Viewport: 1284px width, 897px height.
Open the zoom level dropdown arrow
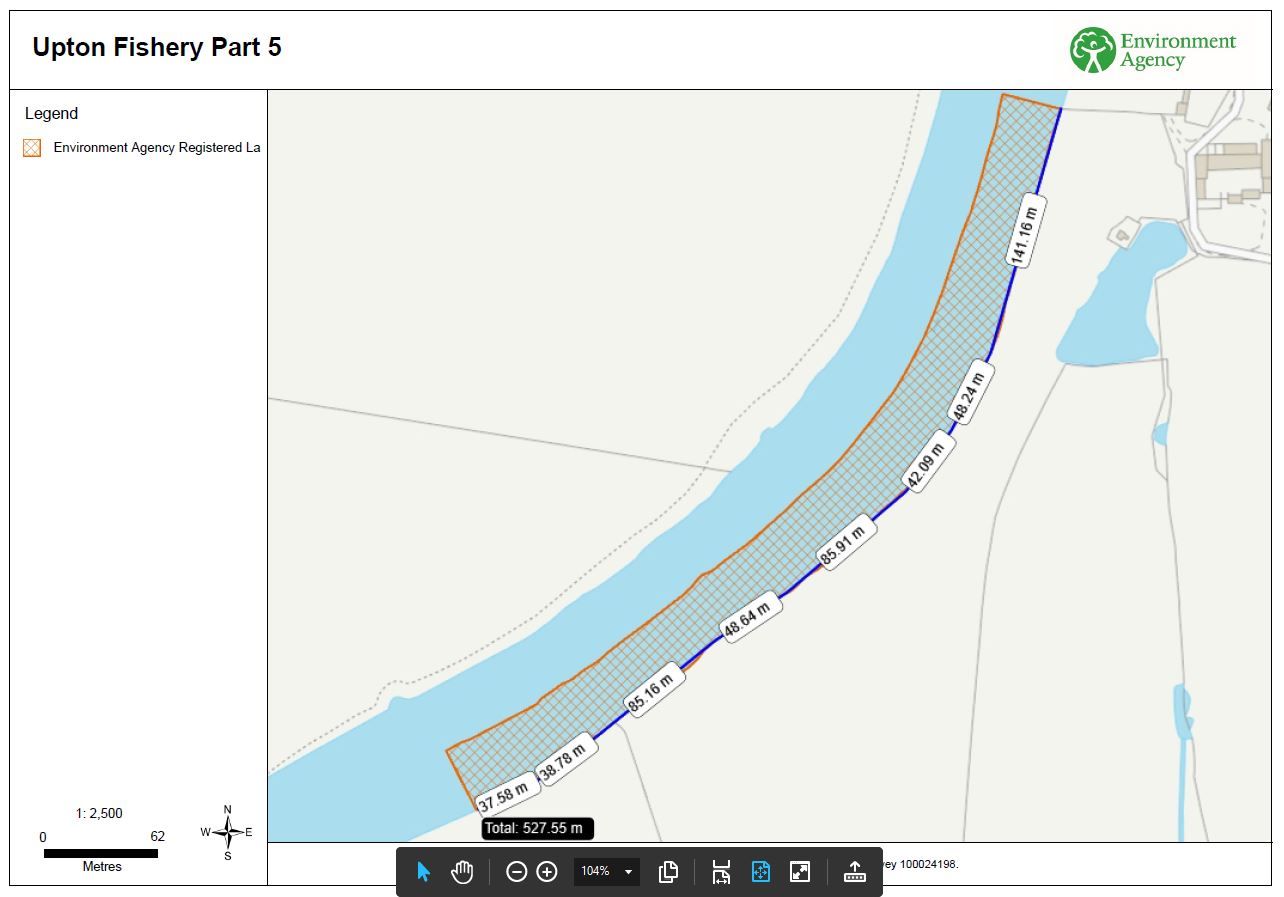(628, 872)
